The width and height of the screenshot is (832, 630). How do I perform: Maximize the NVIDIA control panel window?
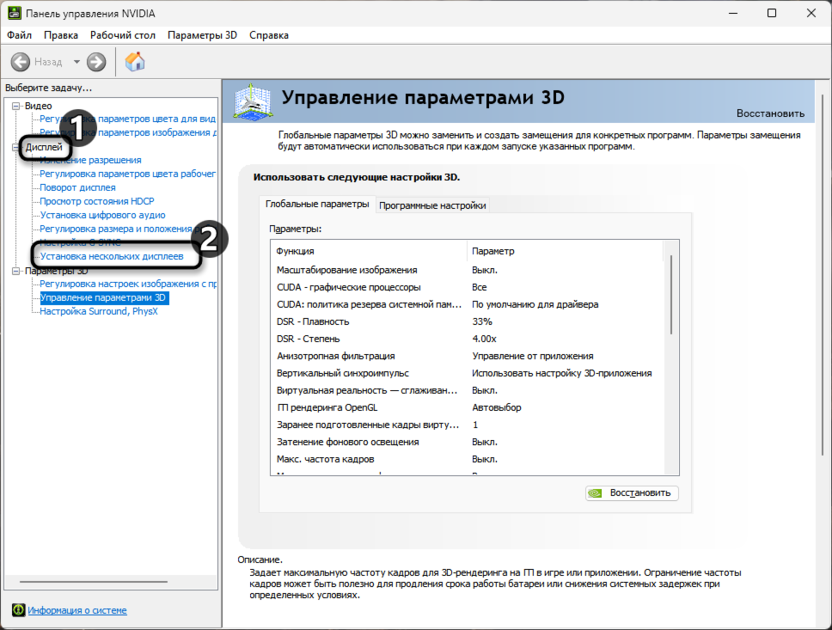772,13
